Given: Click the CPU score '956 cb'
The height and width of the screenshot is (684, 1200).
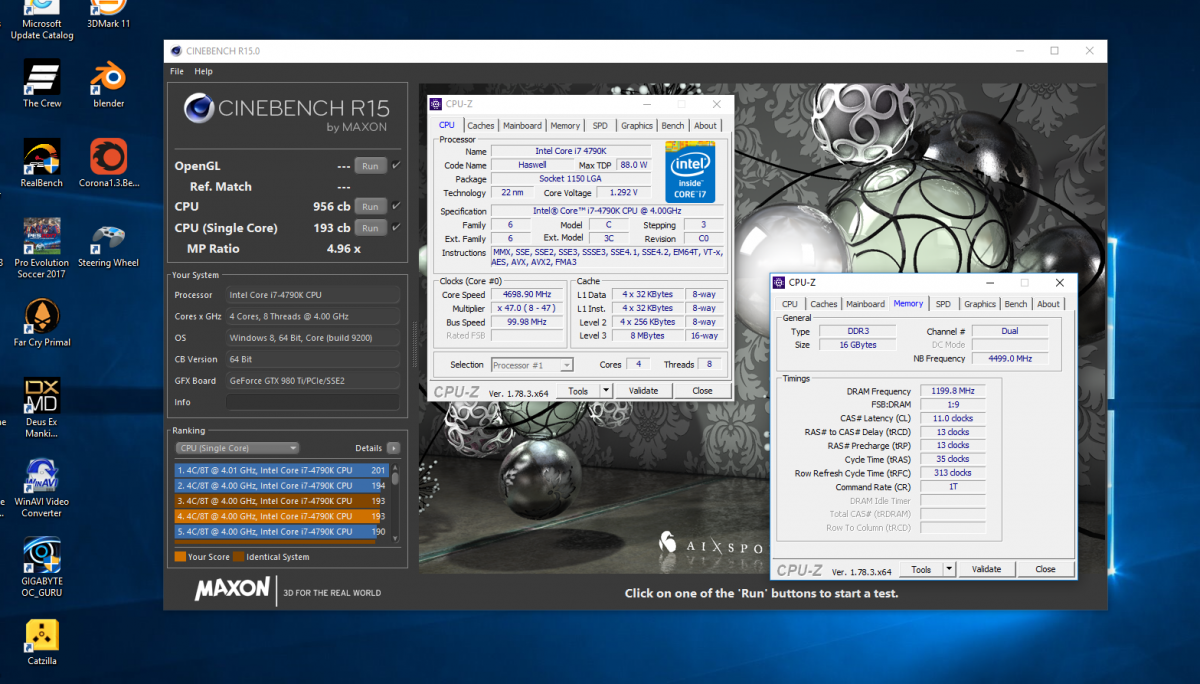Looking at the screenshot, I should (331, 207).
